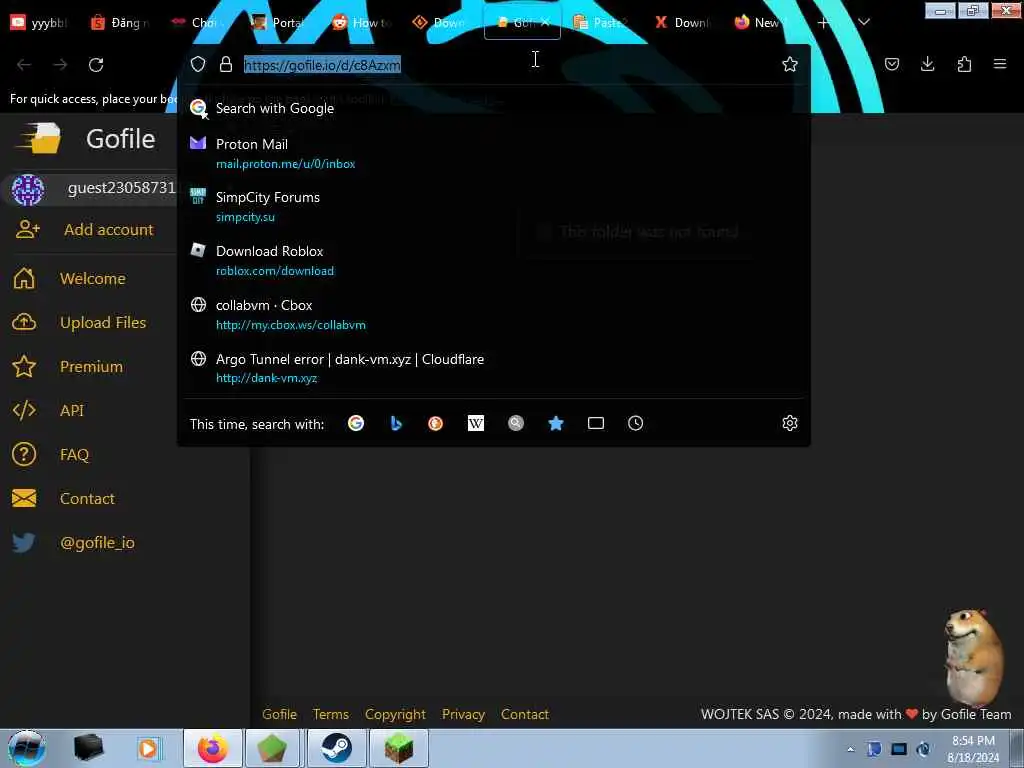
Task: Open Contact in the sidebar
Action: click(88, 499)
